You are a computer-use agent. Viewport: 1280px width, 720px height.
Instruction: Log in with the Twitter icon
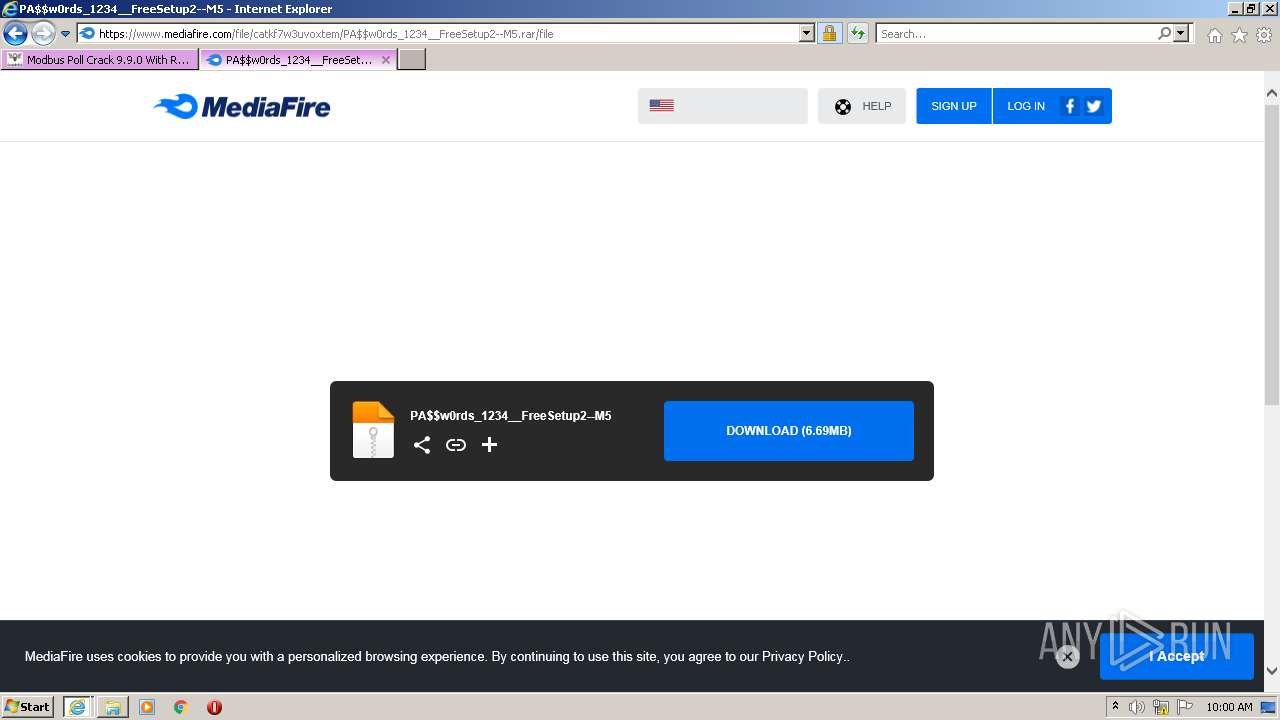1094,106
